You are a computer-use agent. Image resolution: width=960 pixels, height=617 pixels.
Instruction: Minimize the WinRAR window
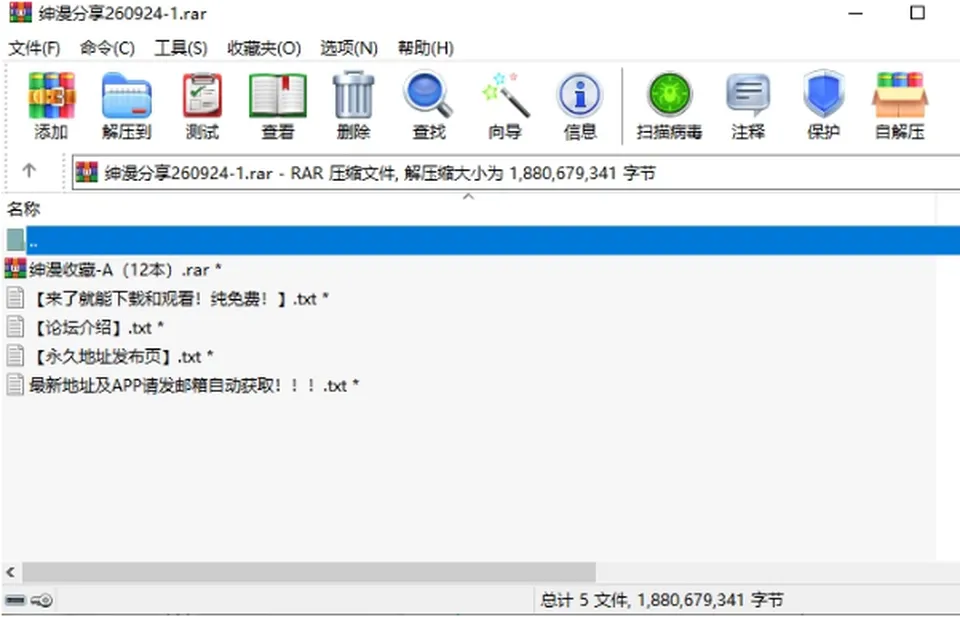(x=855, y=13)
